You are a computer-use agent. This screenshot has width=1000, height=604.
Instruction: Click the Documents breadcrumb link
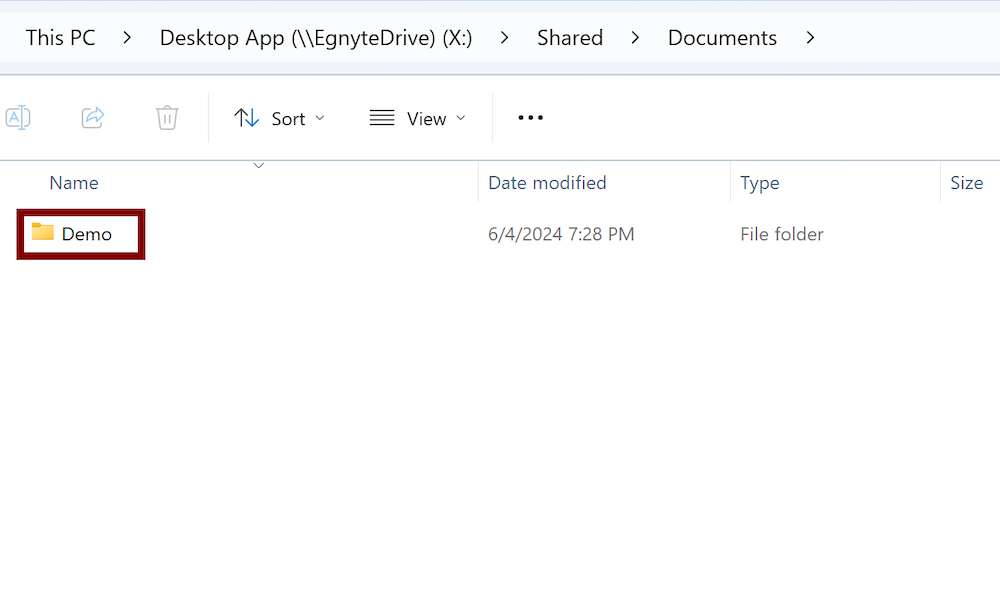(722, 37)
